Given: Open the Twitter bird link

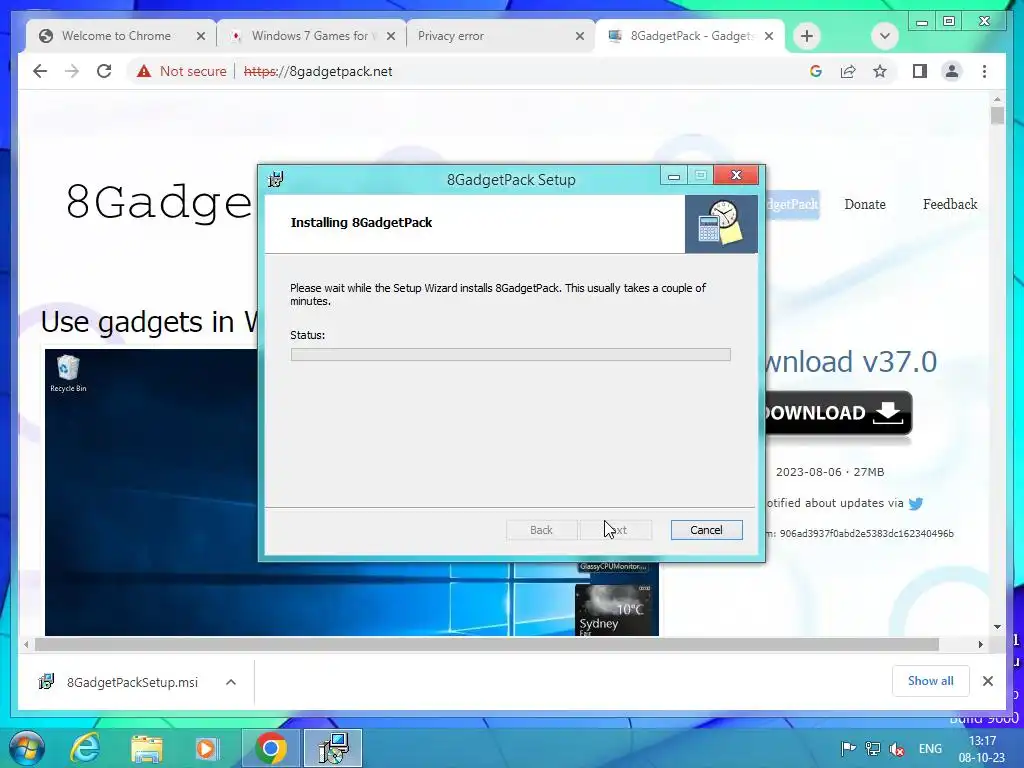Looking at the screenshot, I should point(916,504).
